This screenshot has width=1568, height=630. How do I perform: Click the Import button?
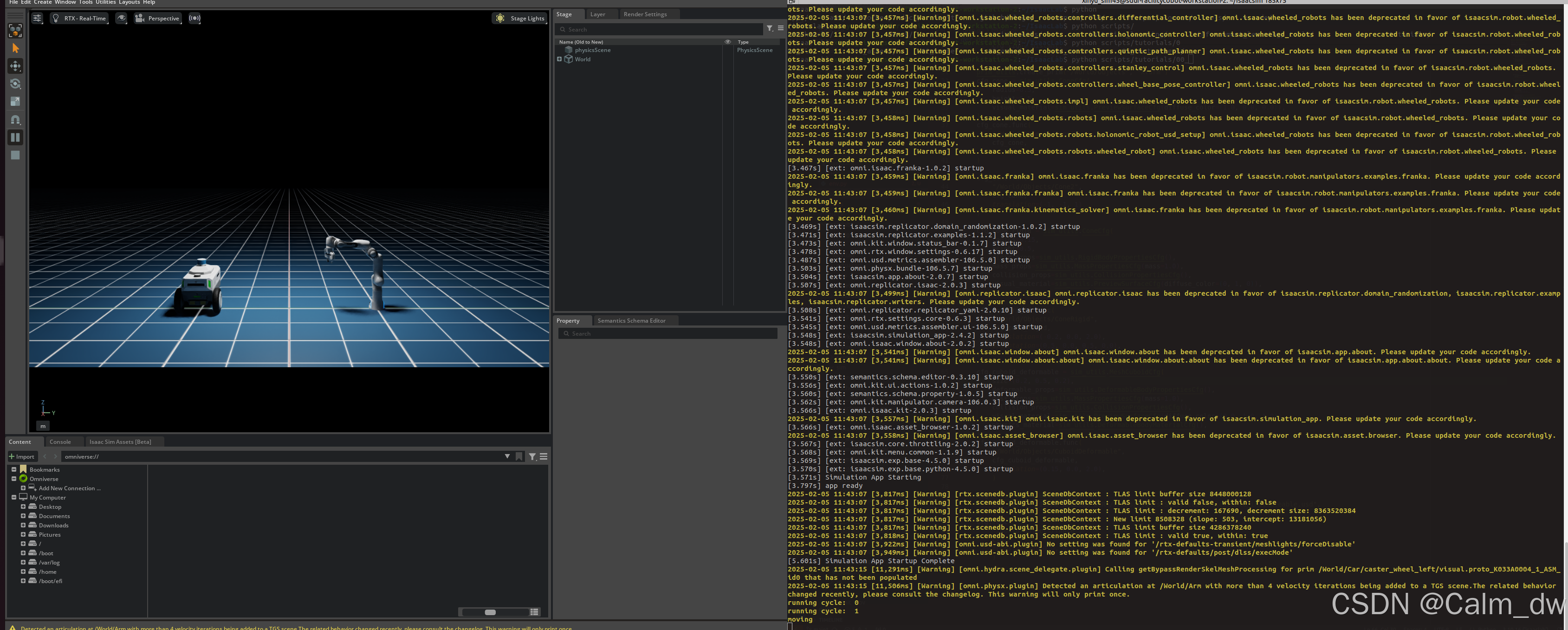(22, 456)
